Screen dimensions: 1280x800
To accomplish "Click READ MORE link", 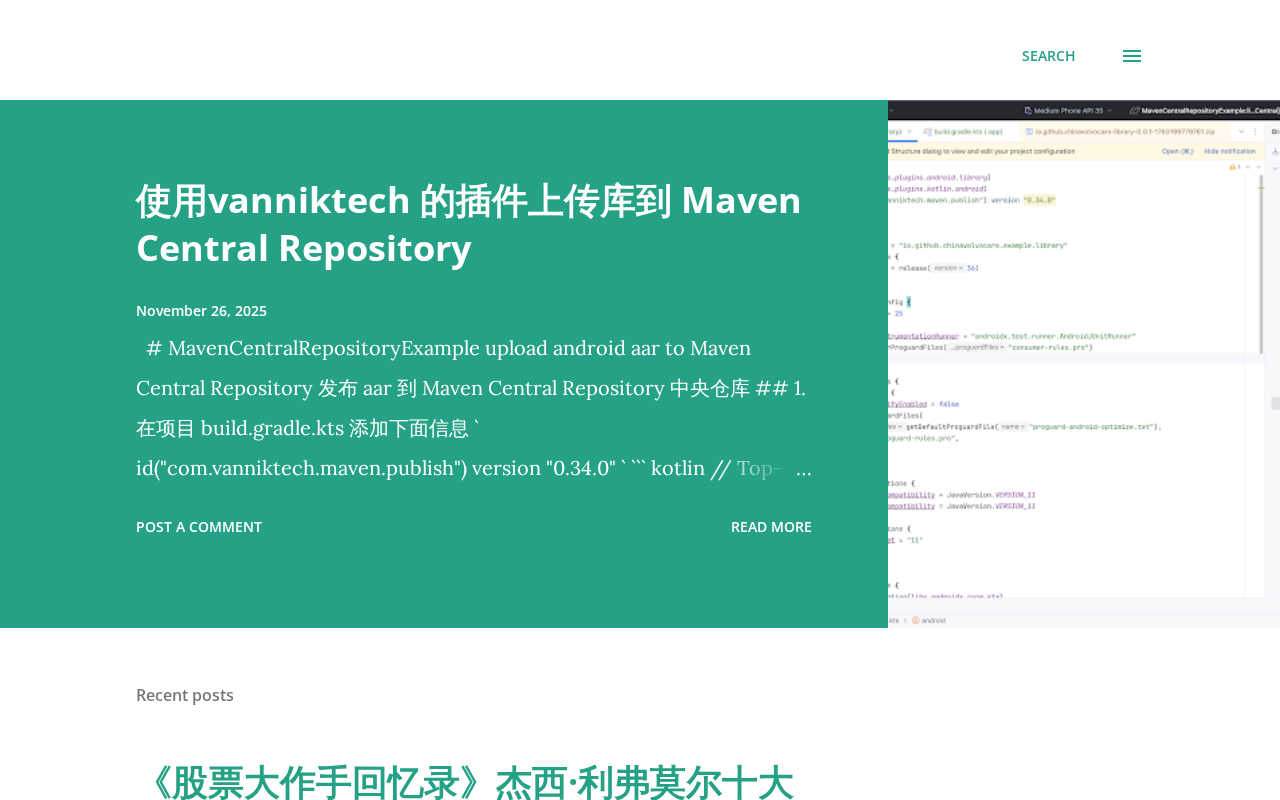I will click(x=771, y=527).
